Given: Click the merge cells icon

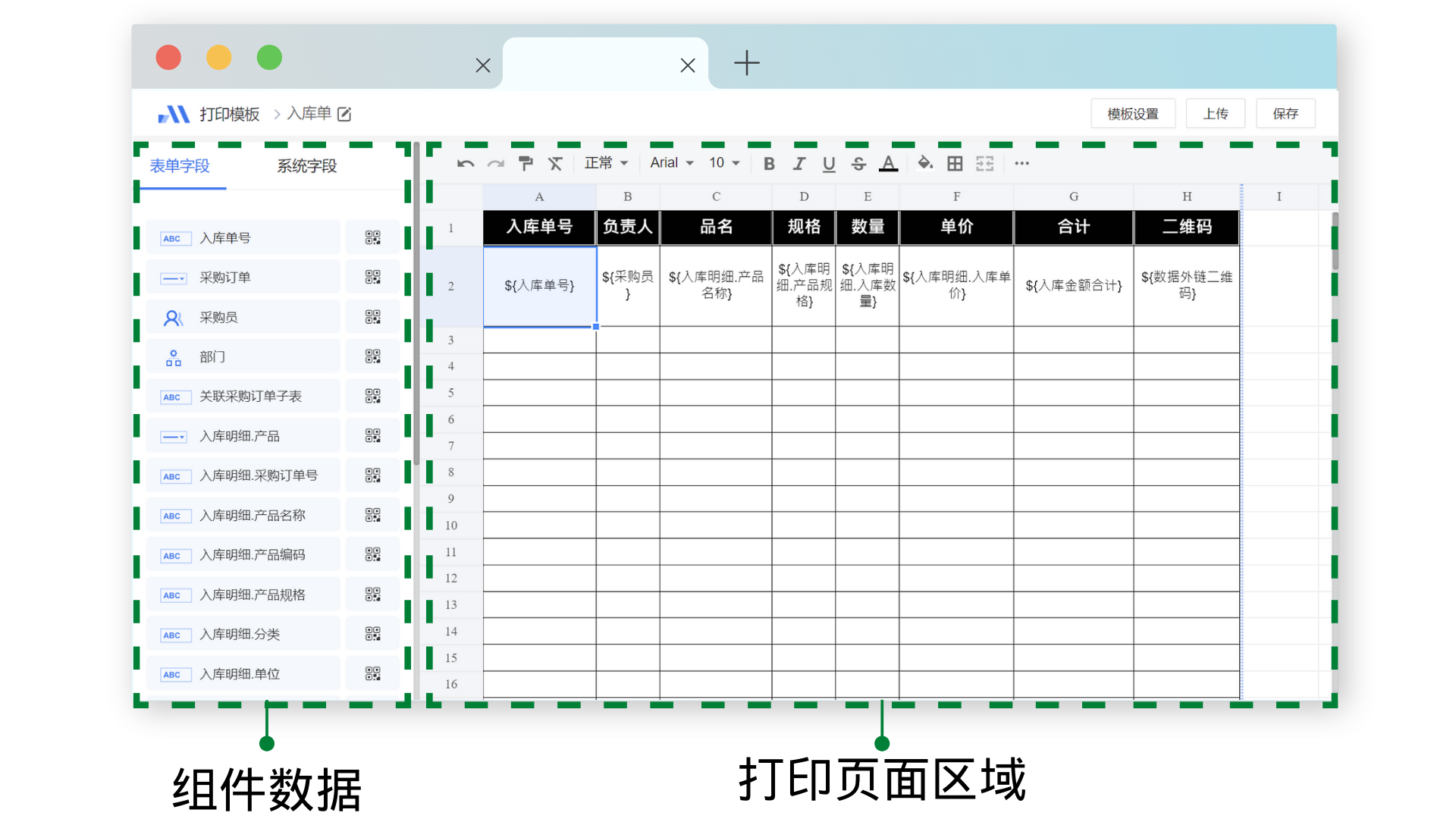Looking at the screenshot, I should coord(984,163).
